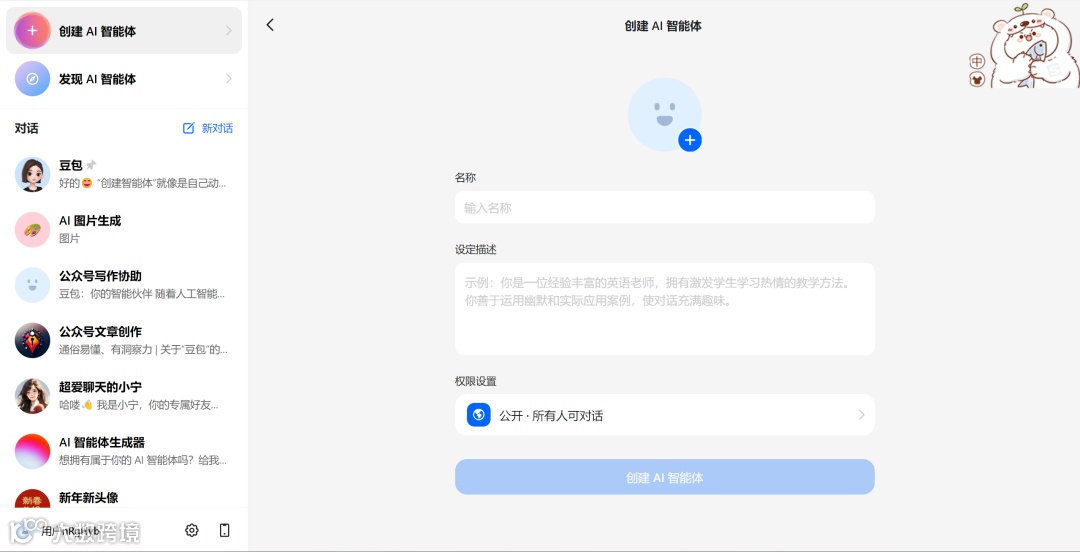Click the globe icon in permission row
Viewport: 1080px width, 552px height.
(479, 415)
